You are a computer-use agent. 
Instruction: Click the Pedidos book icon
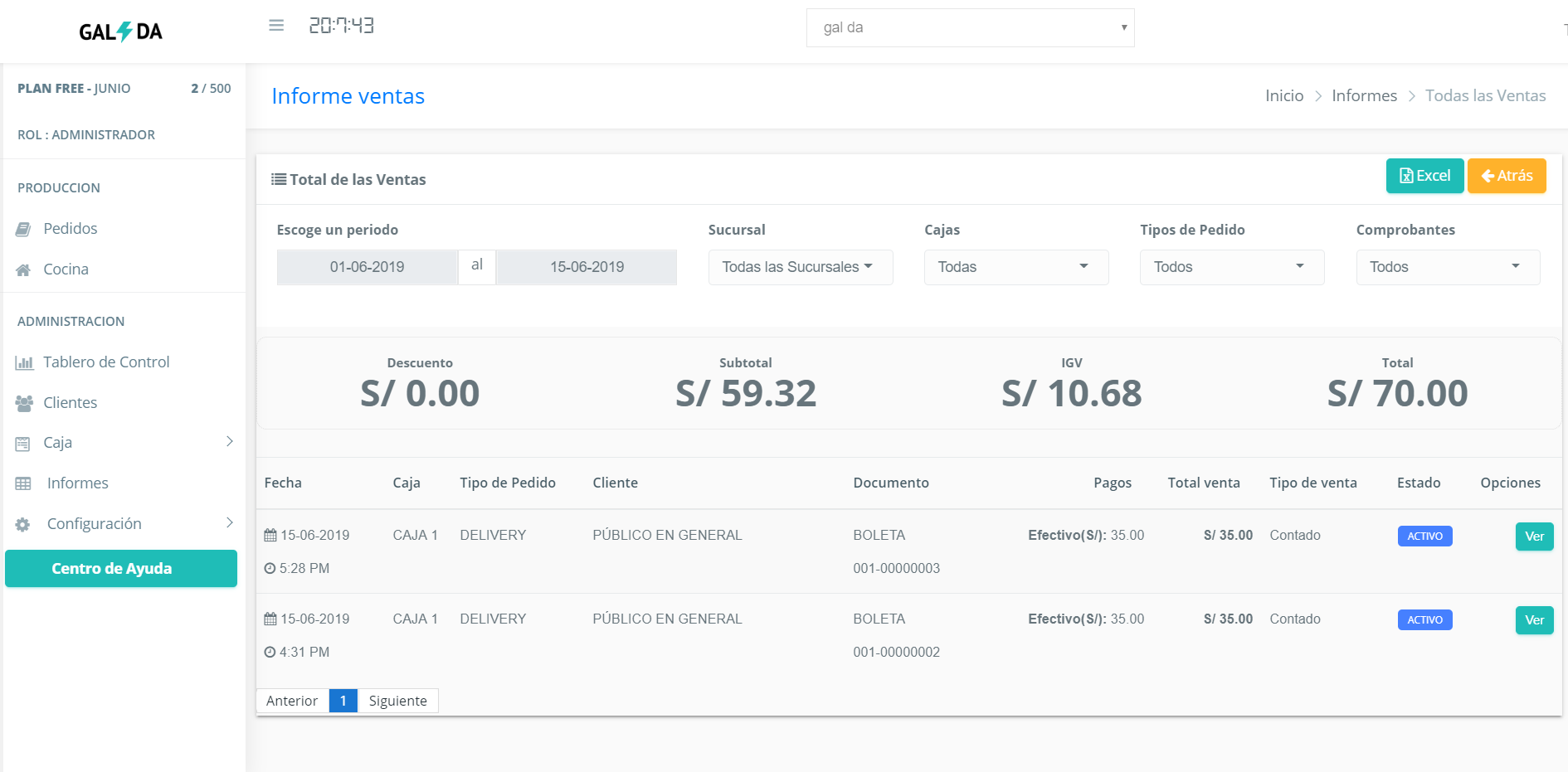point(23,229)
